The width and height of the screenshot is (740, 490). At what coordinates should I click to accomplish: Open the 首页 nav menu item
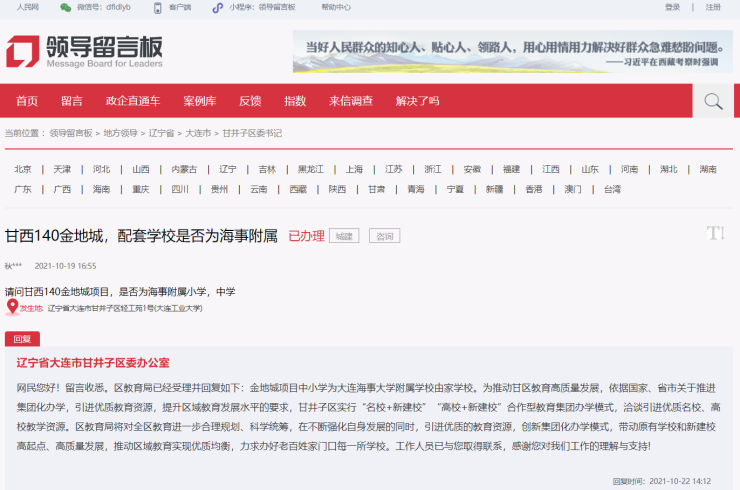(27, 101)
